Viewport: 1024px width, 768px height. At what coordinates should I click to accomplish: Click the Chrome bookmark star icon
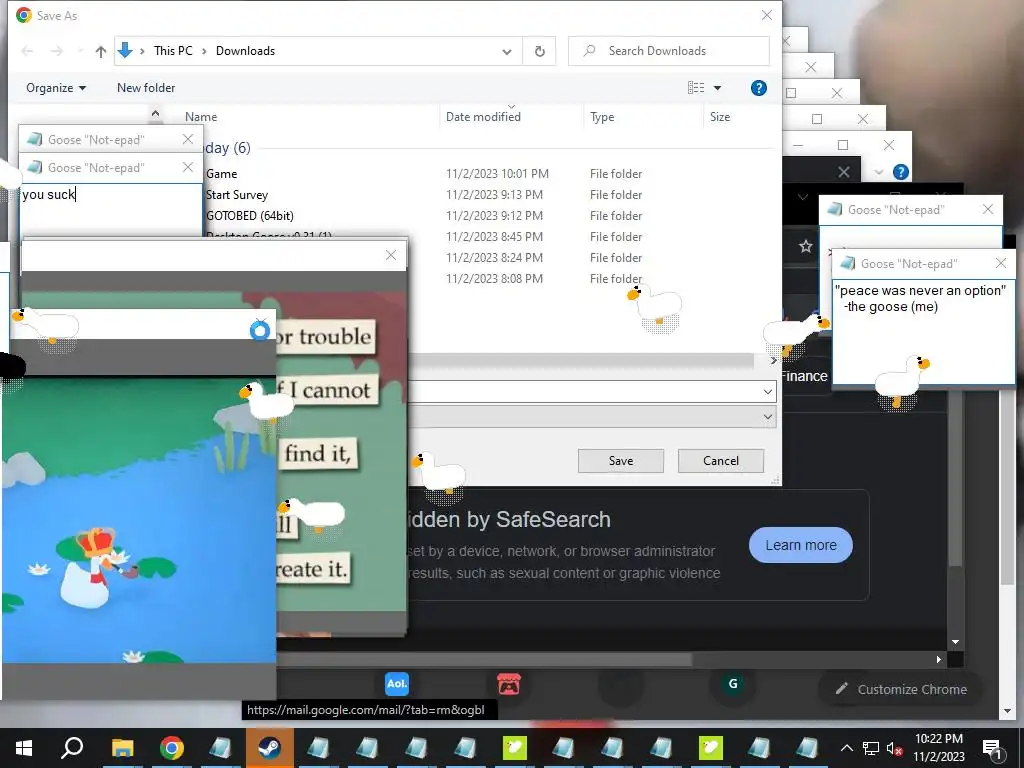[x=806, y=246]
